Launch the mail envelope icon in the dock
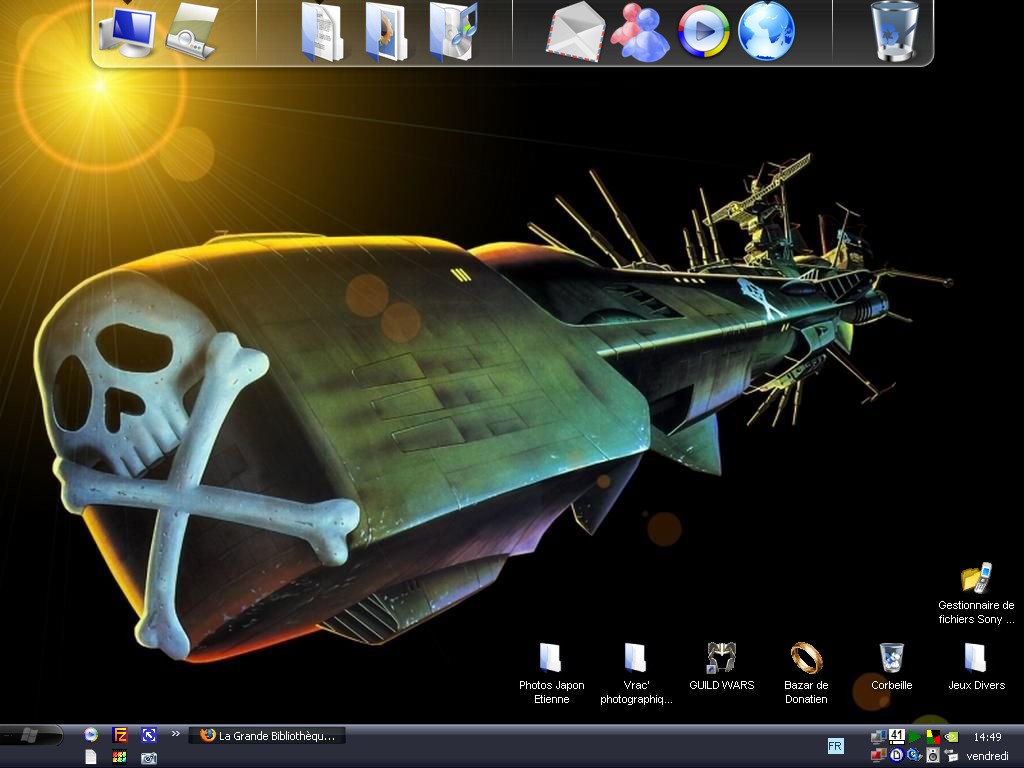 coord(575,33)
